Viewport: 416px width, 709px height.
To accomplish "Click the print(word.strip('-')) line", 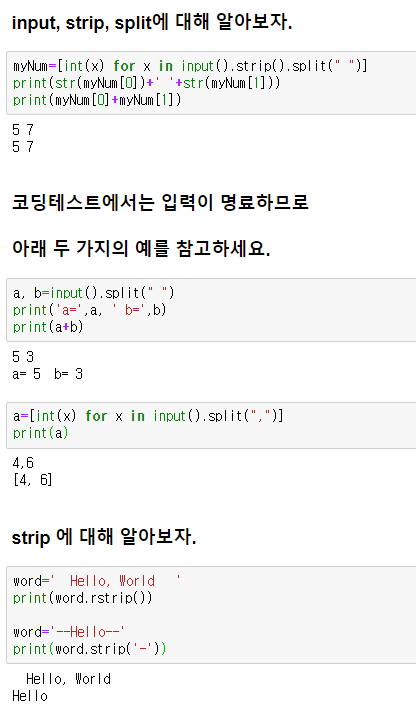I will [90, 649].
